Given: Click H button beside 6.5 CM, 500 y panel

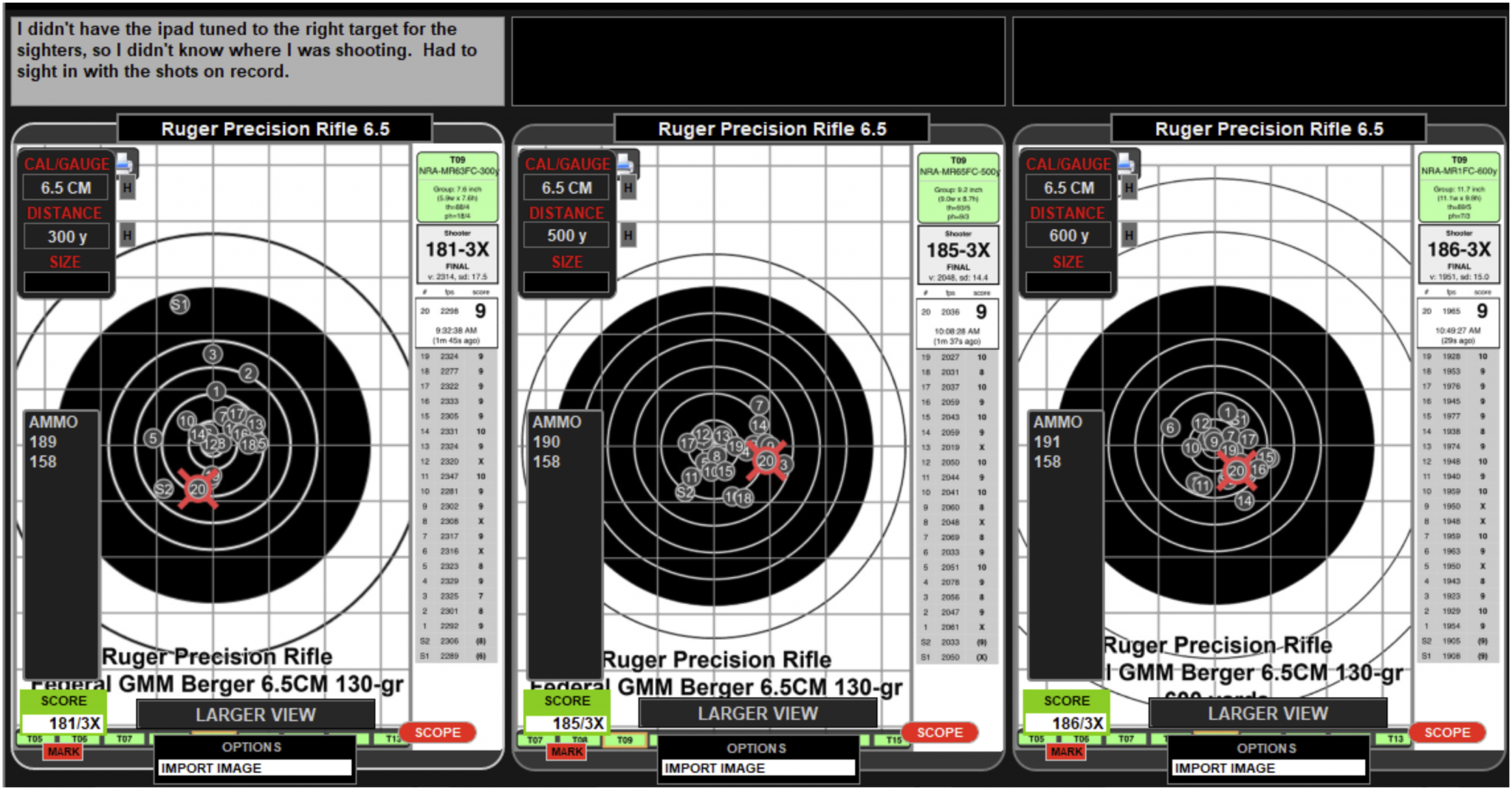Looking at the screenshot, I should coord(628,188).
